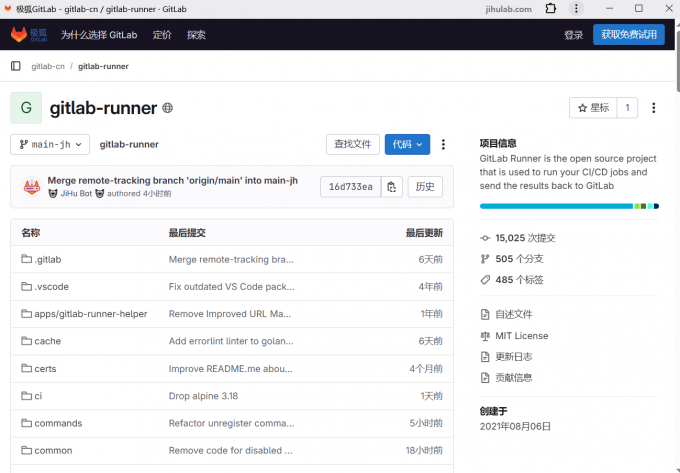
Task: Open the browser extensions puzzle icon
Action: [550, 9]
